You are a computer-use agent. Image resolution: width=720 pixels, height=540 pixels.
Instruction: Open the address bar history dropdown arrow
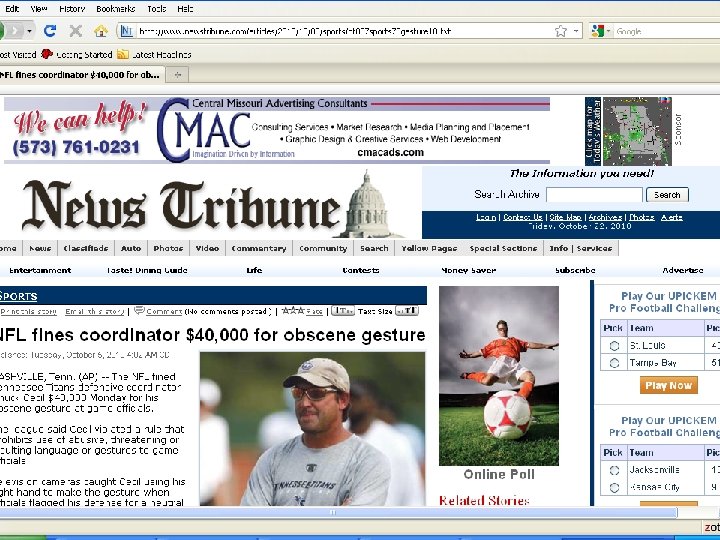575,31
